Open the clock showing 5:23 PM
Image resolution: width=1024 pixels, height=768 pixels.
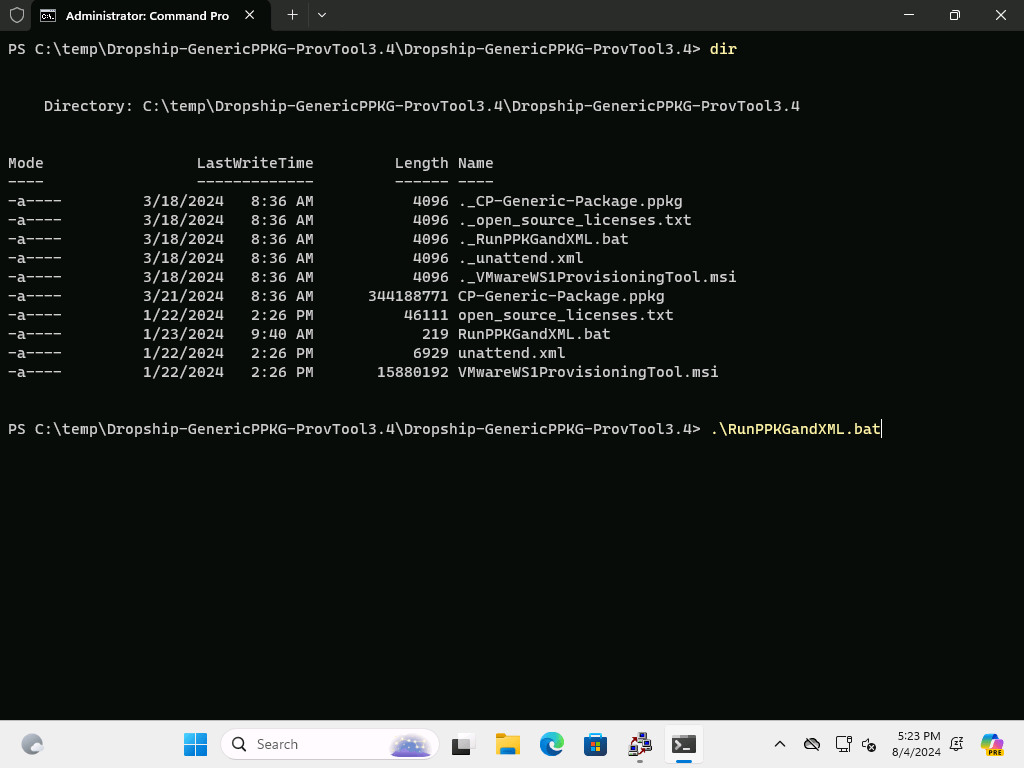pos(918,744)
